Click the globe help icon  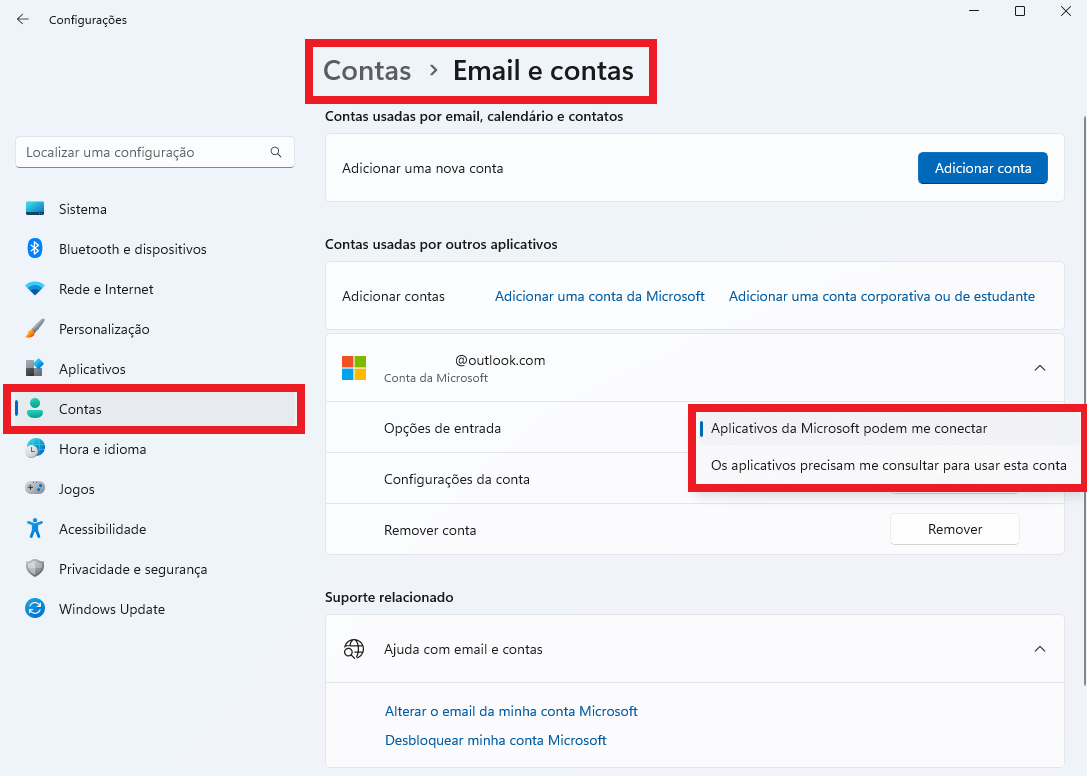point(354,649)
